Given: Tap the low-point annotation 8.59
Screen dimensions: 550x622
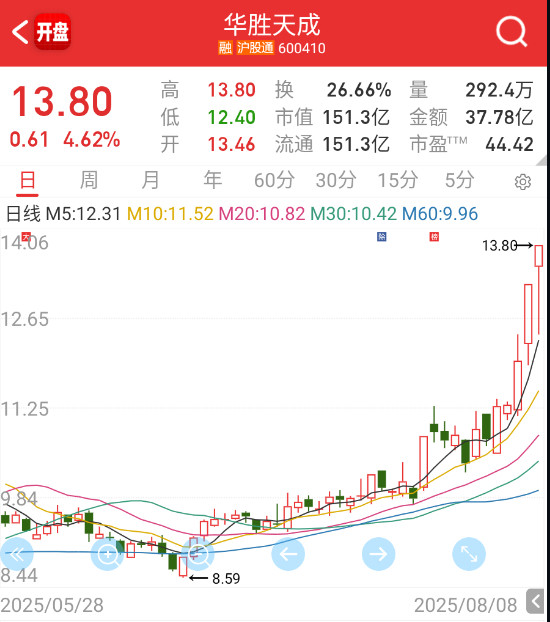Looking at the screenshot, I should click(226, 579).
